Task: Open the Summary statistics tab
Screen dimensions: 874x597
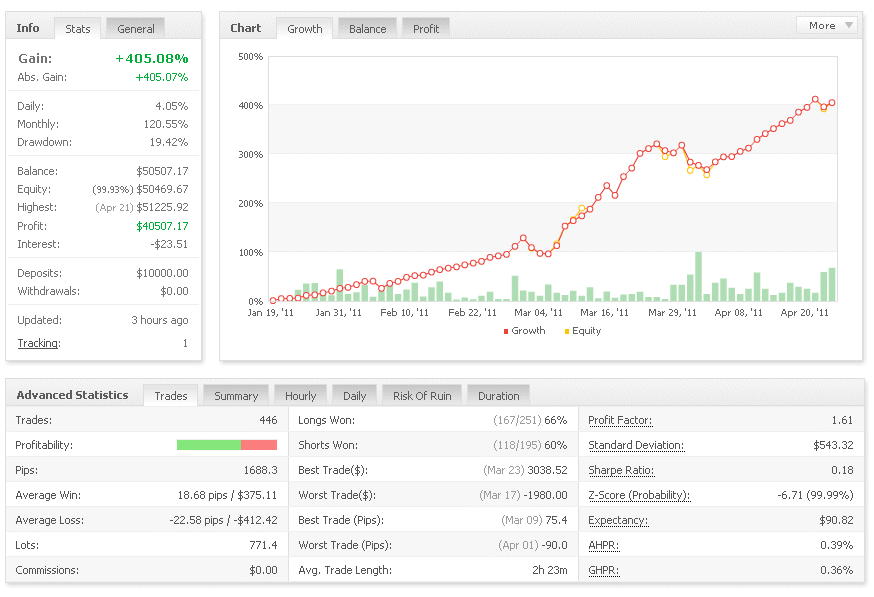Action: pyautogui.click(x=236, y=396)
